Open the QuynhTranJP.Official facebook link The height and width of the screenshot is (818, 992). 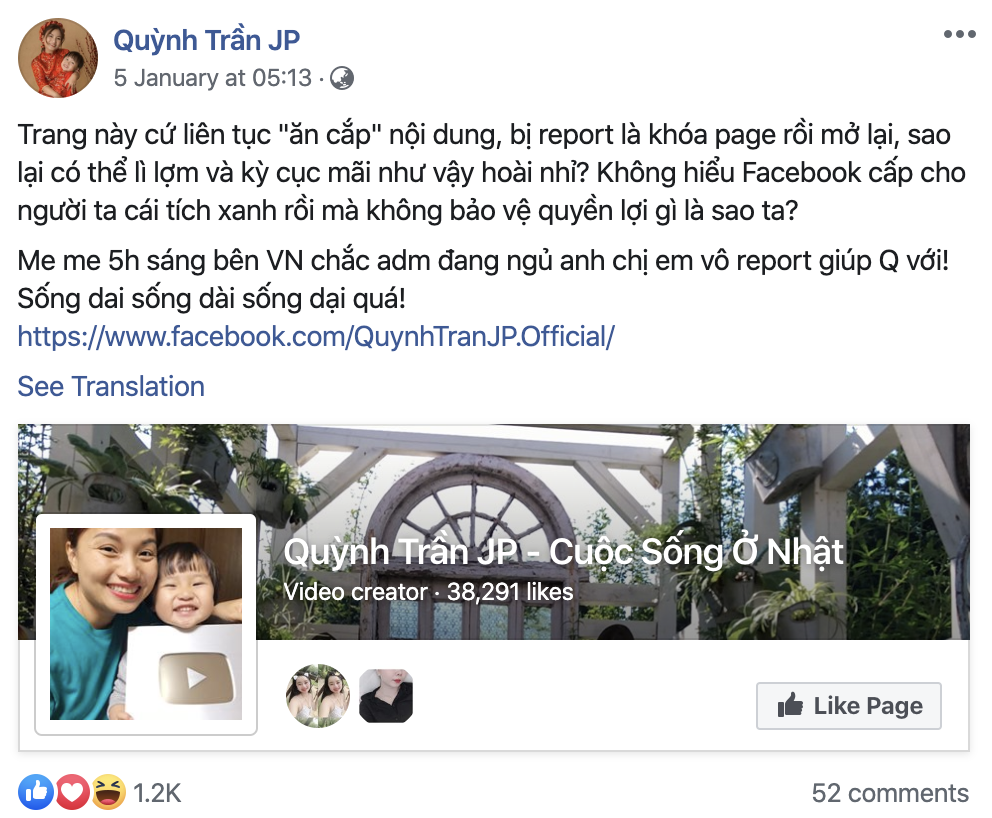tap(316, 337)
